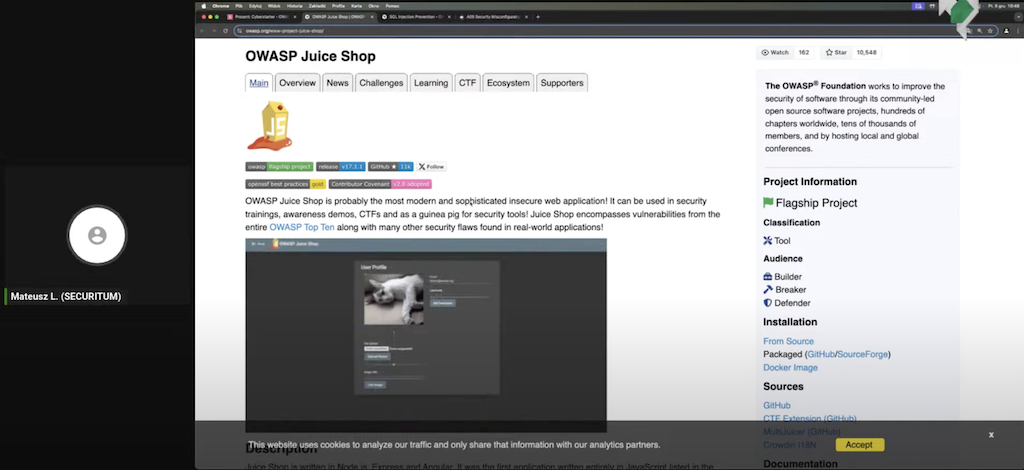The width and height of the screenshot is (1024, 470).
Task: Click the Builder audience icon
Action: 768,277
